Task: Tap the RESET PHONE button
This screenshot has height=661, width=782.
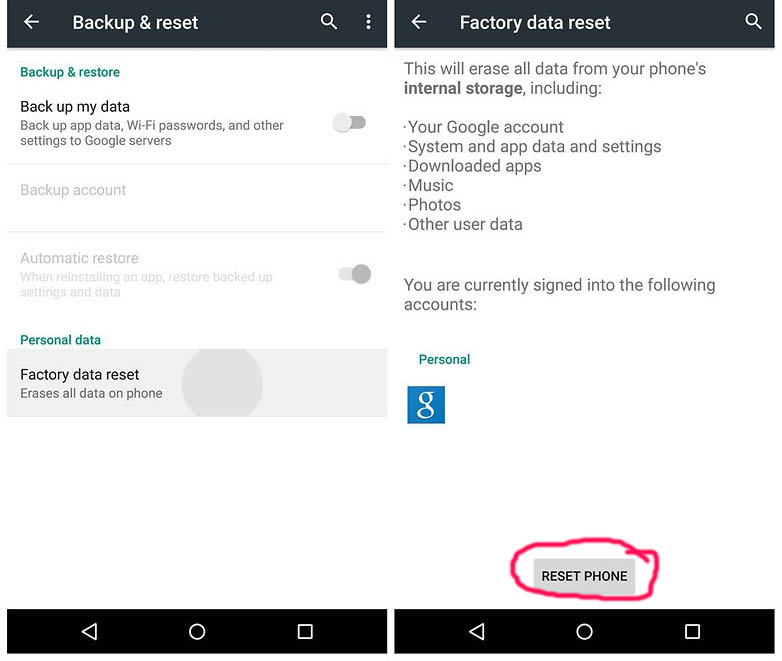Action: [584, 576]
